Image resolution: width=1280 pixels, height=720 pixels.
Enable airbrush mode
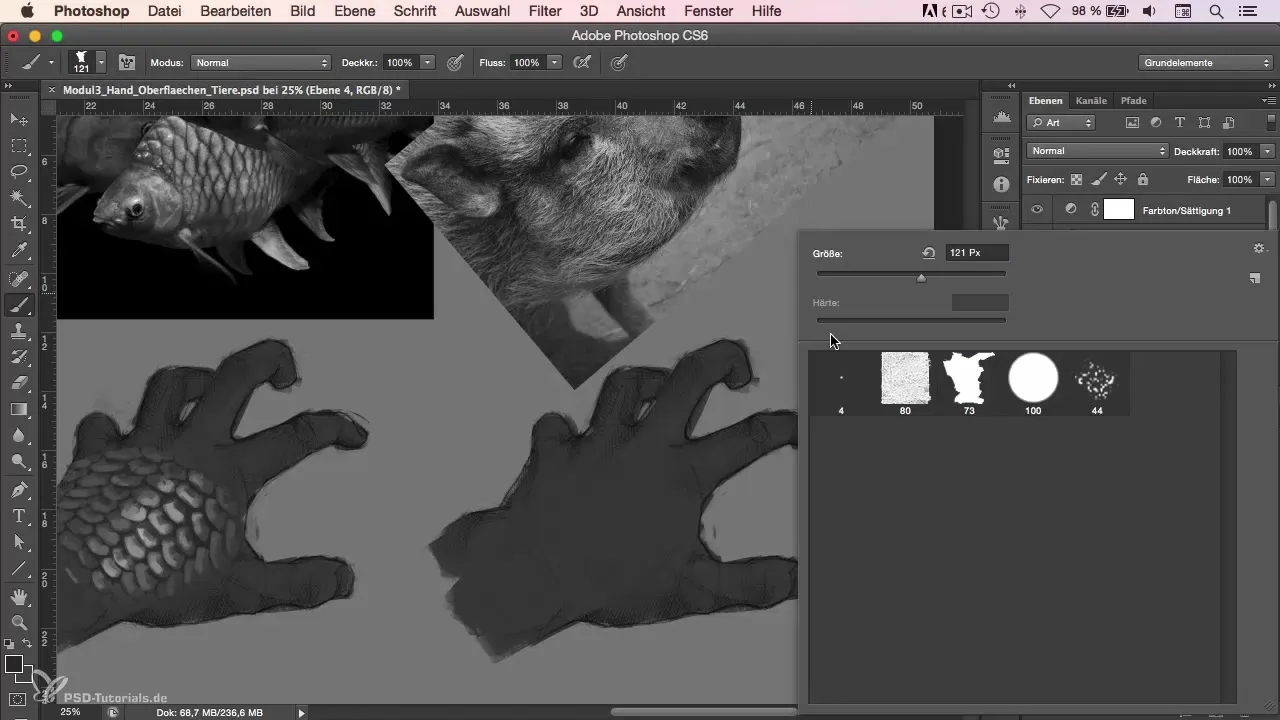[580, 62]
